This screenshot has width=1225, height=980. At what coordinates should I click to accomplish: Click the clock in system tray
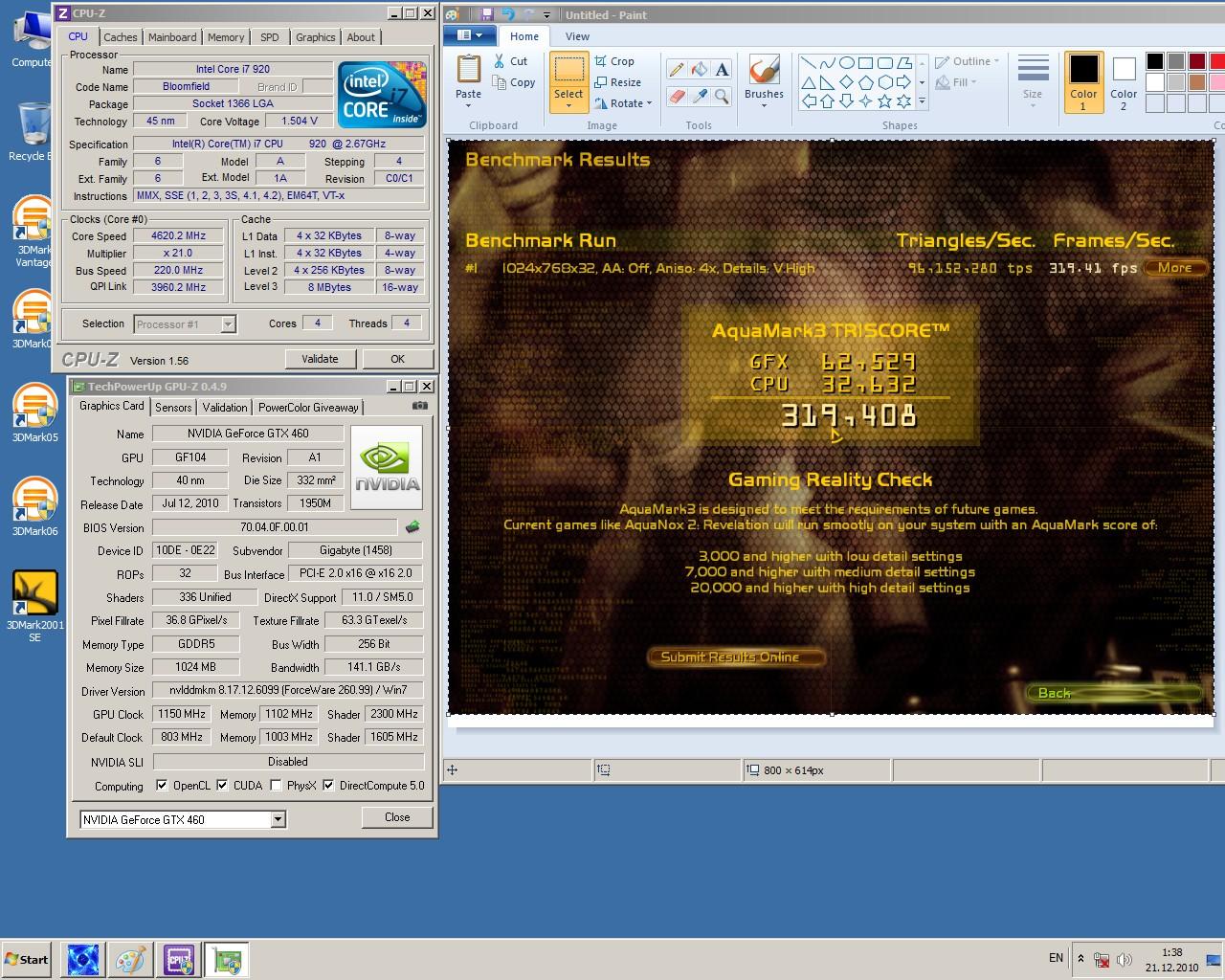click(x=1172, y=960)
